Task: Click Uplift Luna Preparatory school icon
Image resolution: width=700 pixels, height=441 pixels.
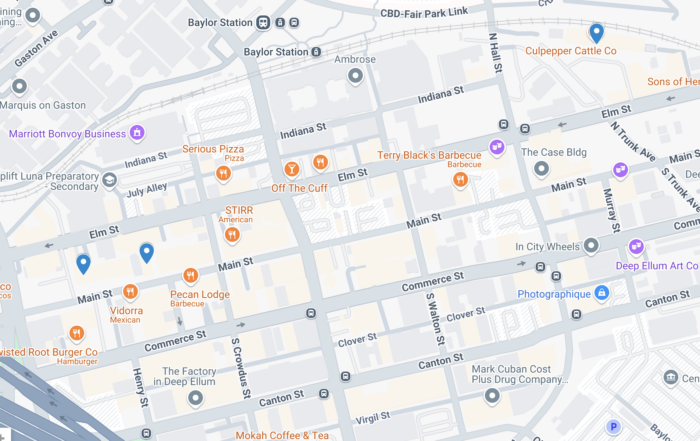Action: pos(109,180)
